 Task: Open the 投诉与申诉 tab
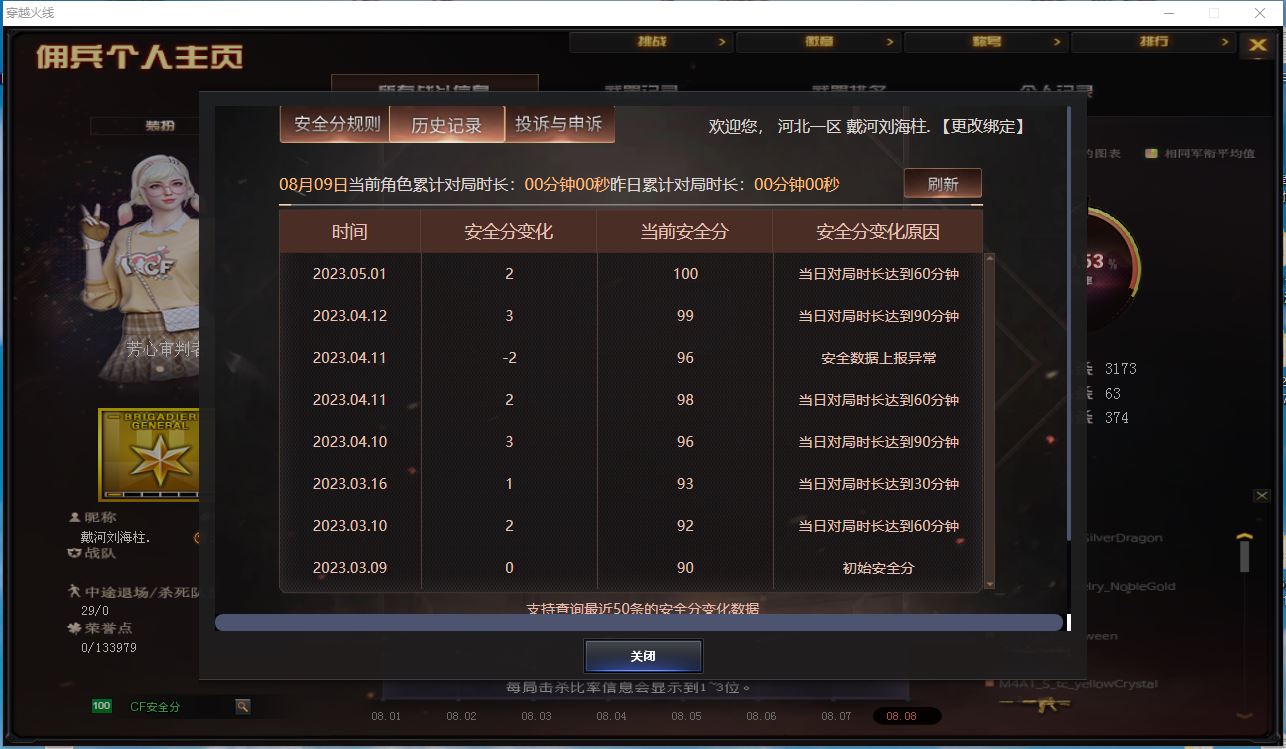(x=559, y=124)
